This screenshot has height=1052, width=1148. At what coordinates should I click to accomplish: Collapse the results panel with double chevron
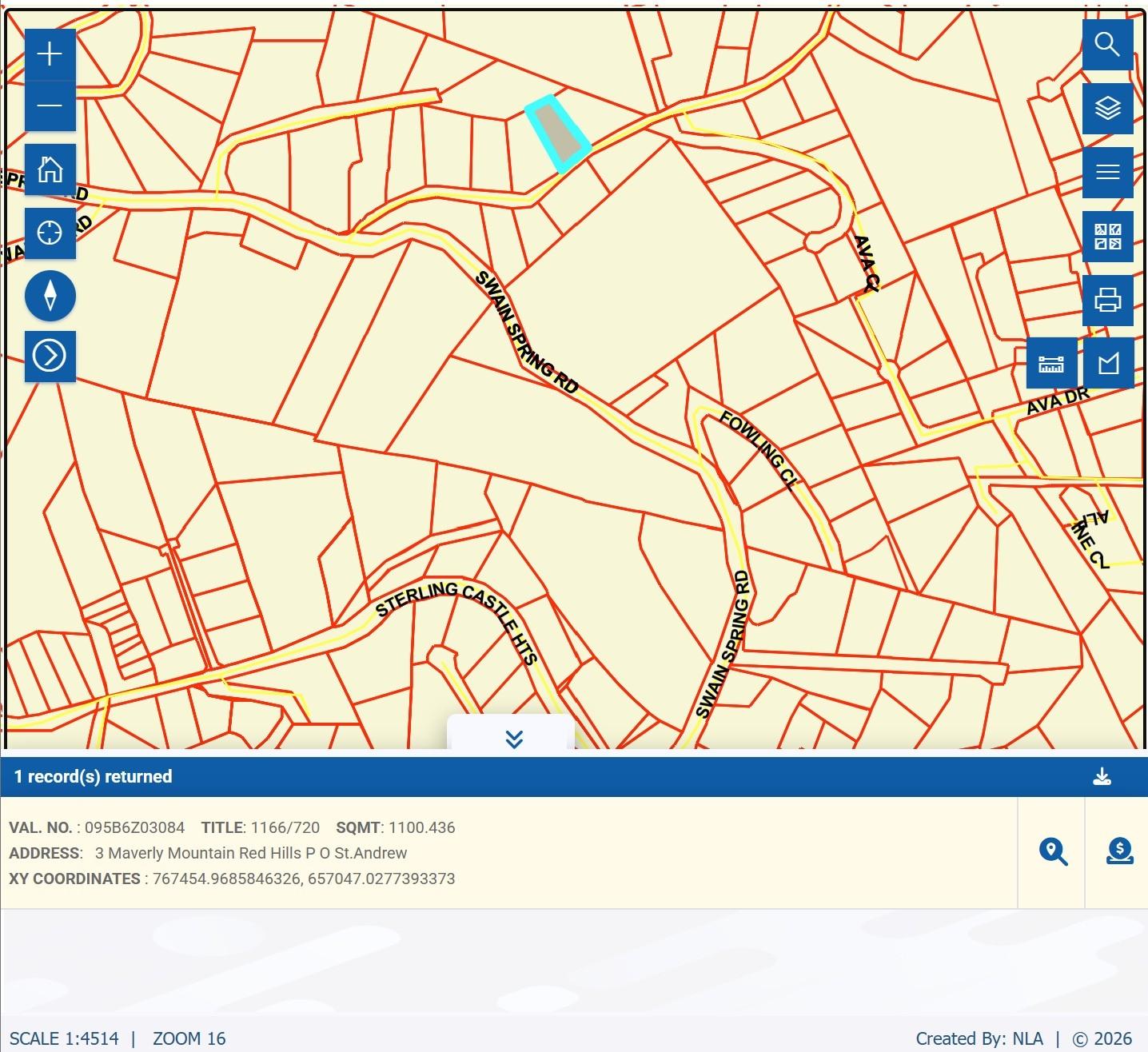coord(513,739)
